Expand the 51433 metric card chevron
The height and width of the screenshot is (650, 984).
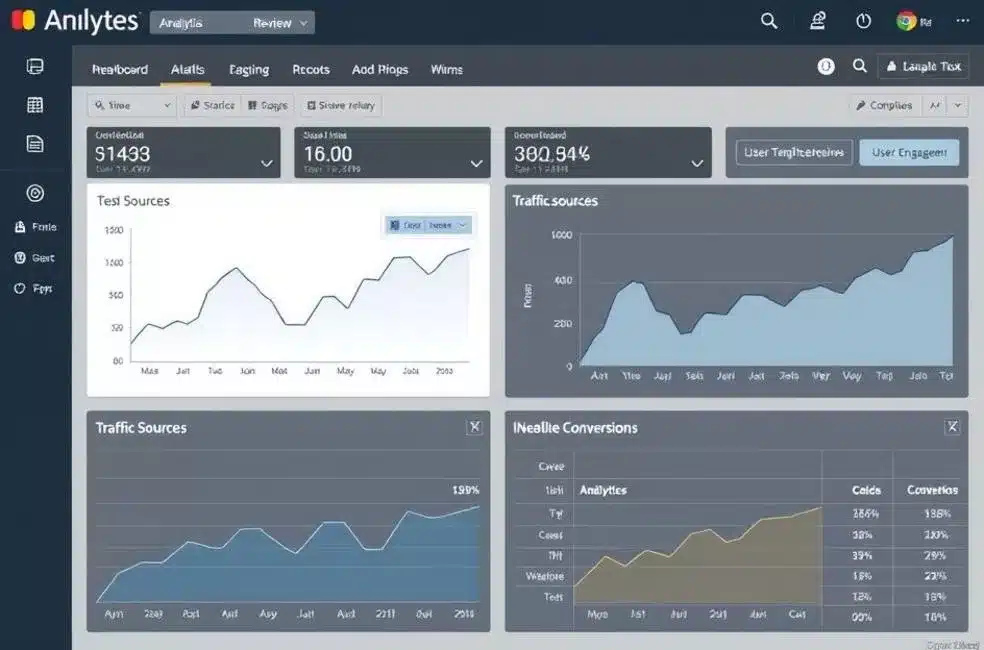[x=266, y=162]
